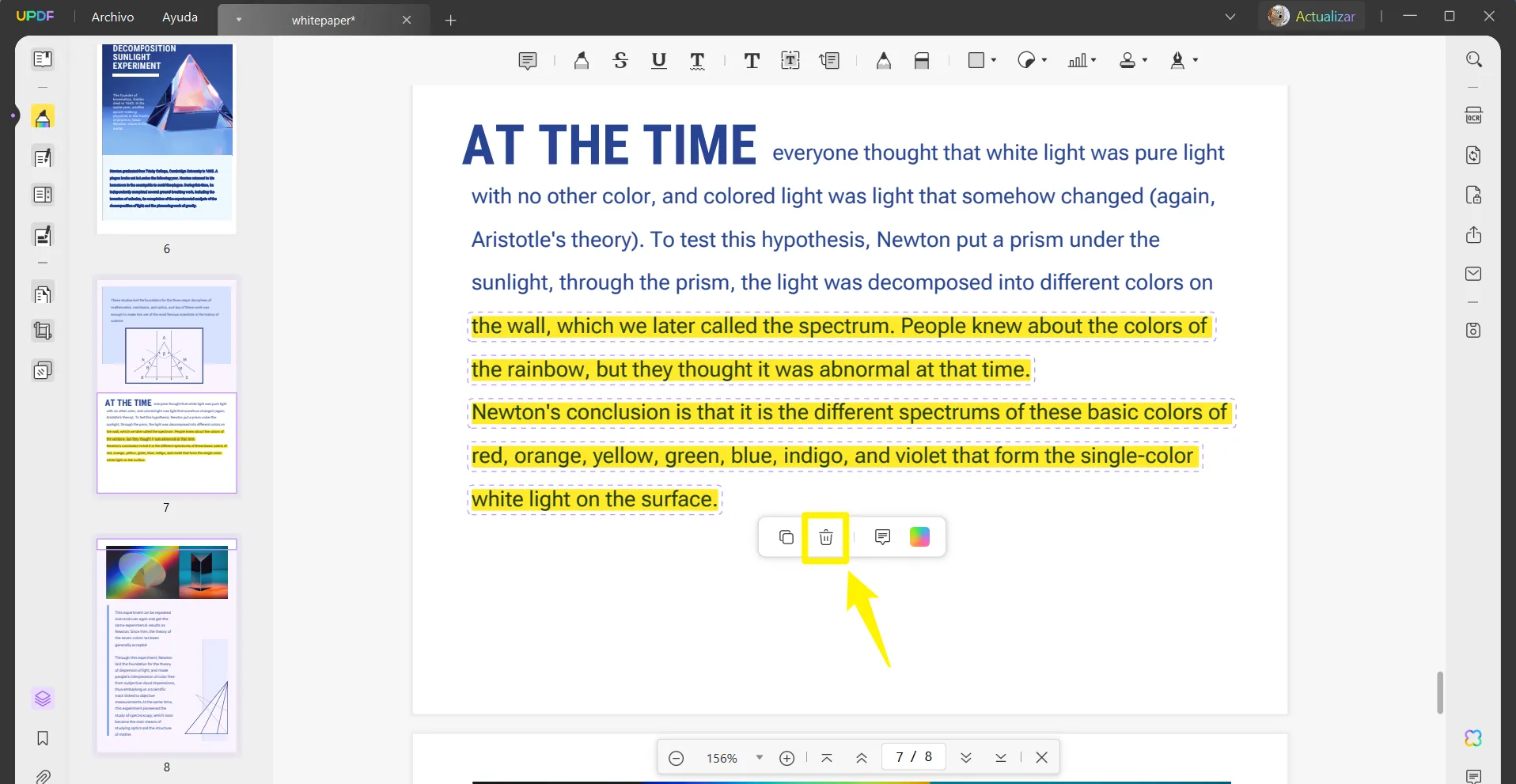Select page 8 thumbnail
The height and width of the screenshot is (784, 1516).
click(x=166, y=646)
